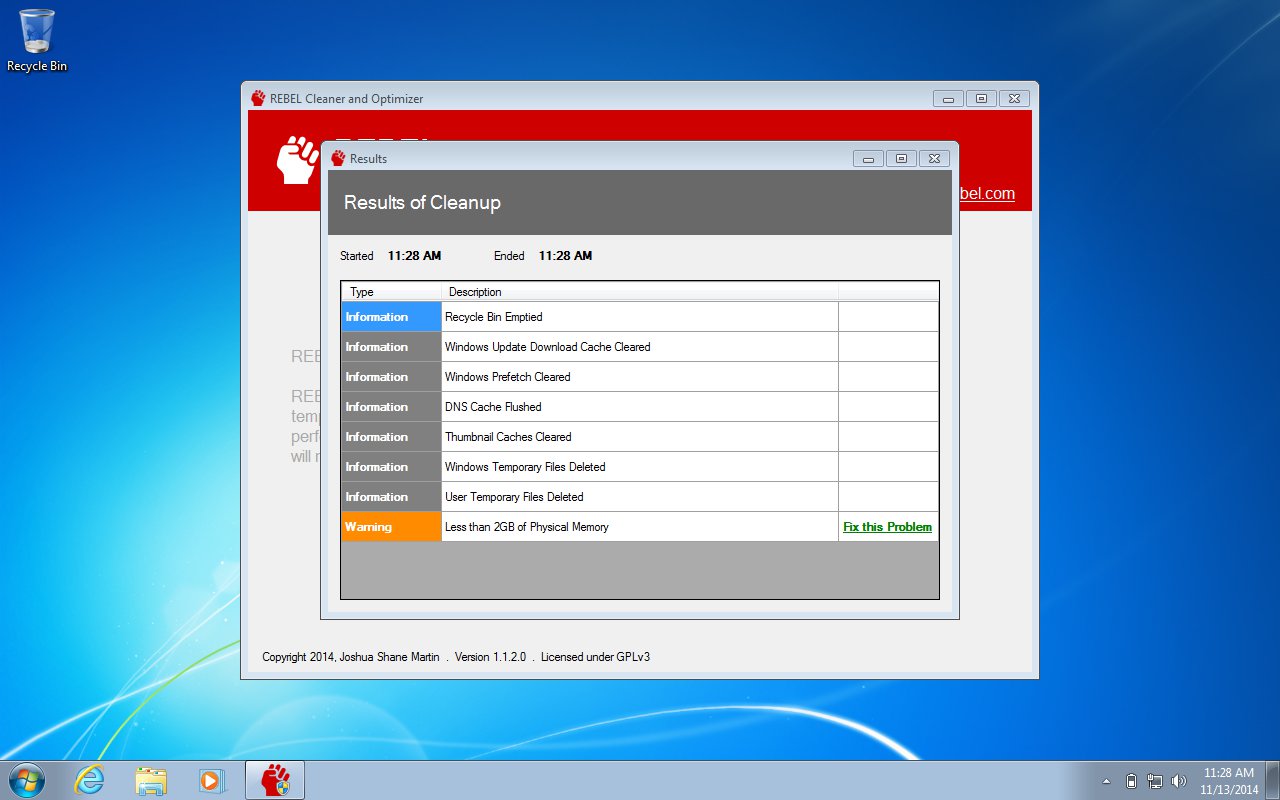Select the DNS Cache Flushed entry

tap(600, 406)
